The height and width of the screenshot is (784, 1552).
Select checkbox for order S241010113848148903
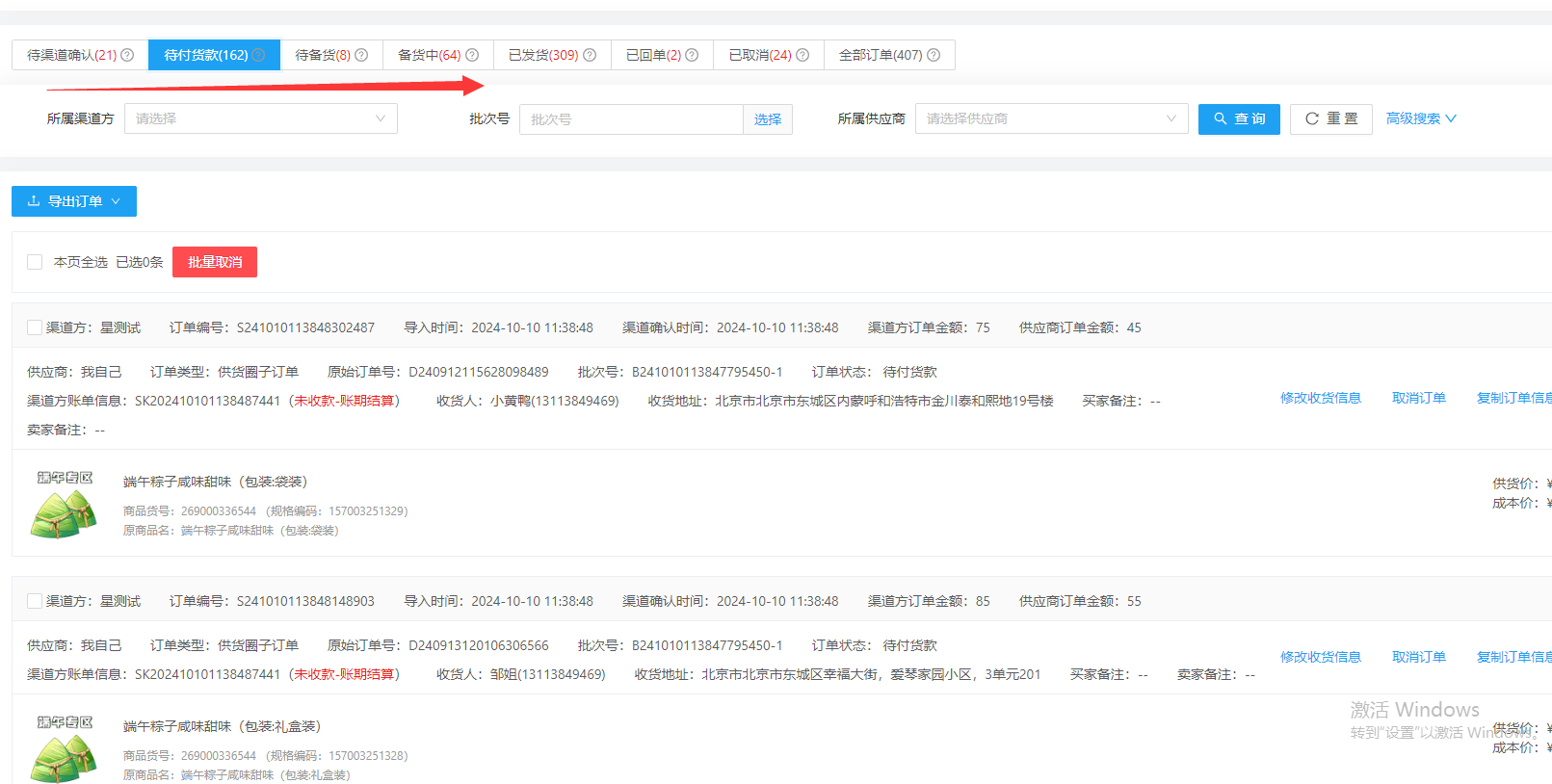point(35,601)
